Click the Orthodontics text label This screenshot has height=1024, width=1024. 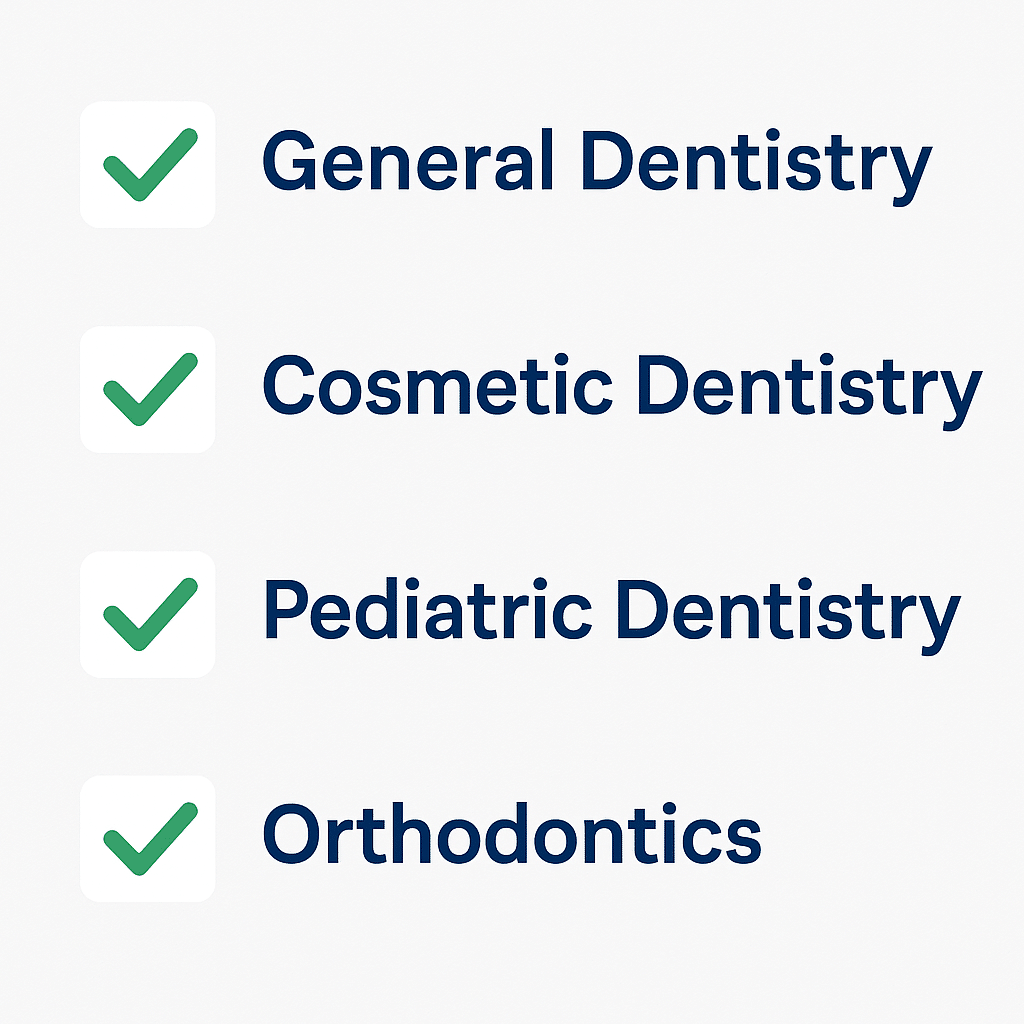click(x=511, y=836)
